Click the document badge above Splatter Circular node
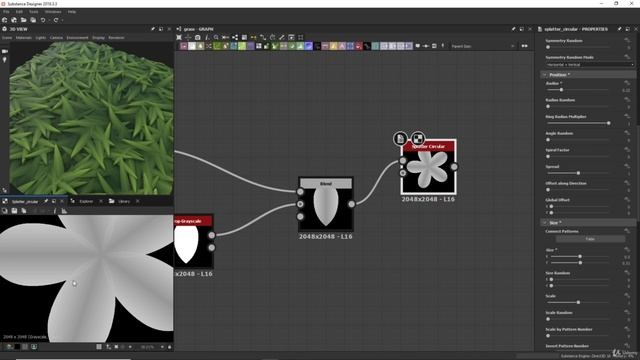640x360 pixels. pyautogui.click(x=400, y=139)
